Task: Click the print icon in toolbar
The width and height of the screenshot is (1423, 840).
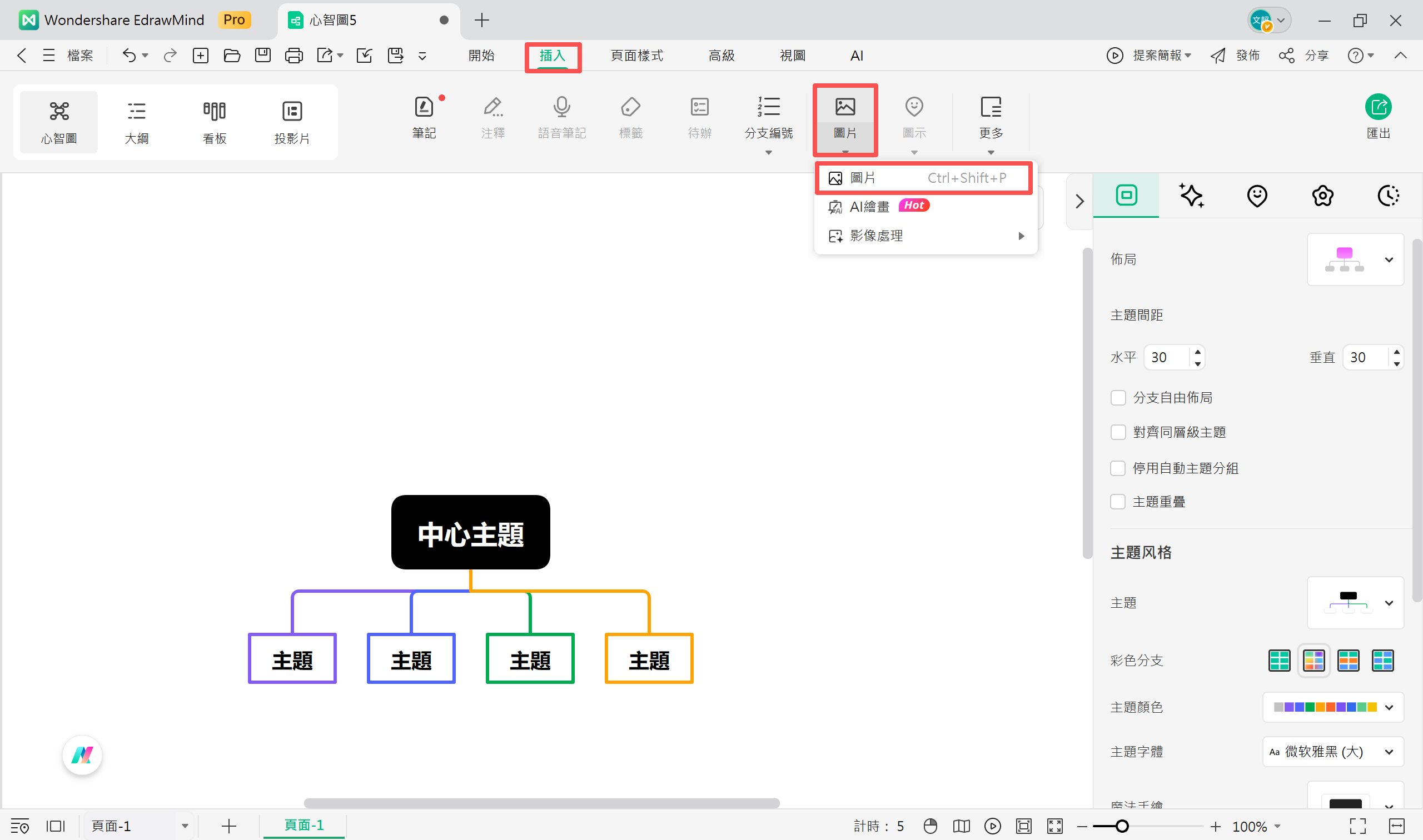Action: pyautogui.click(x=293, y=56)
